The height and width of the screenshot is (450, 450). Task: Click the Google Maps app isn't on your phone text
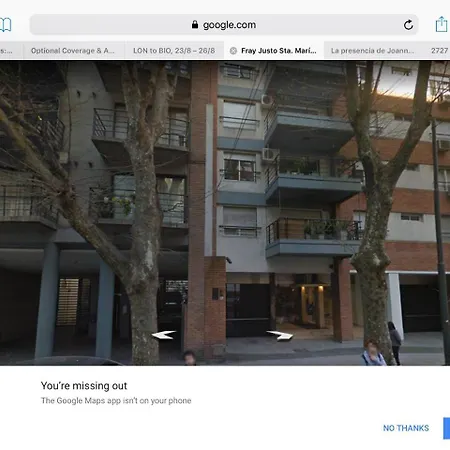[116, 400]
